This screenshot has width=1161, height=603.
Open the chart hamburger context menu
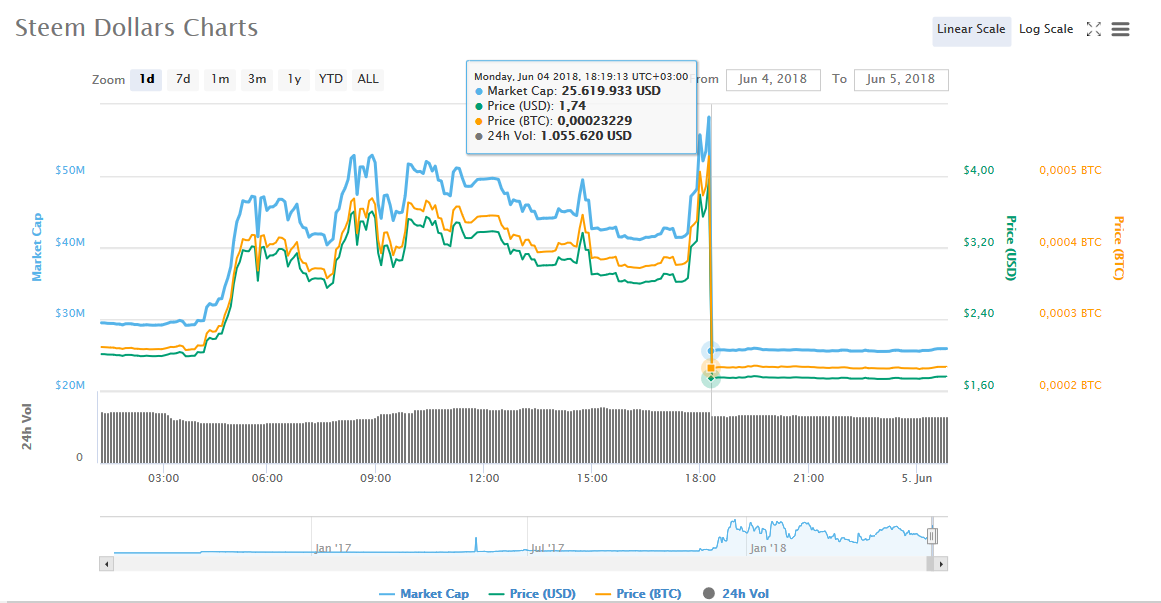(1120, 30)
